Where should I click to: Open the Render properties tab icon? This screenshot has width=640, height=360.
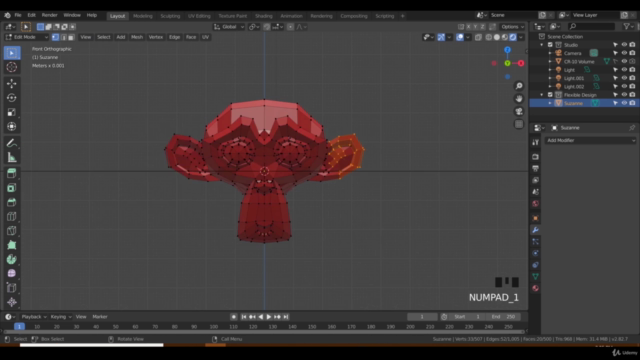(x=535, y=157)
